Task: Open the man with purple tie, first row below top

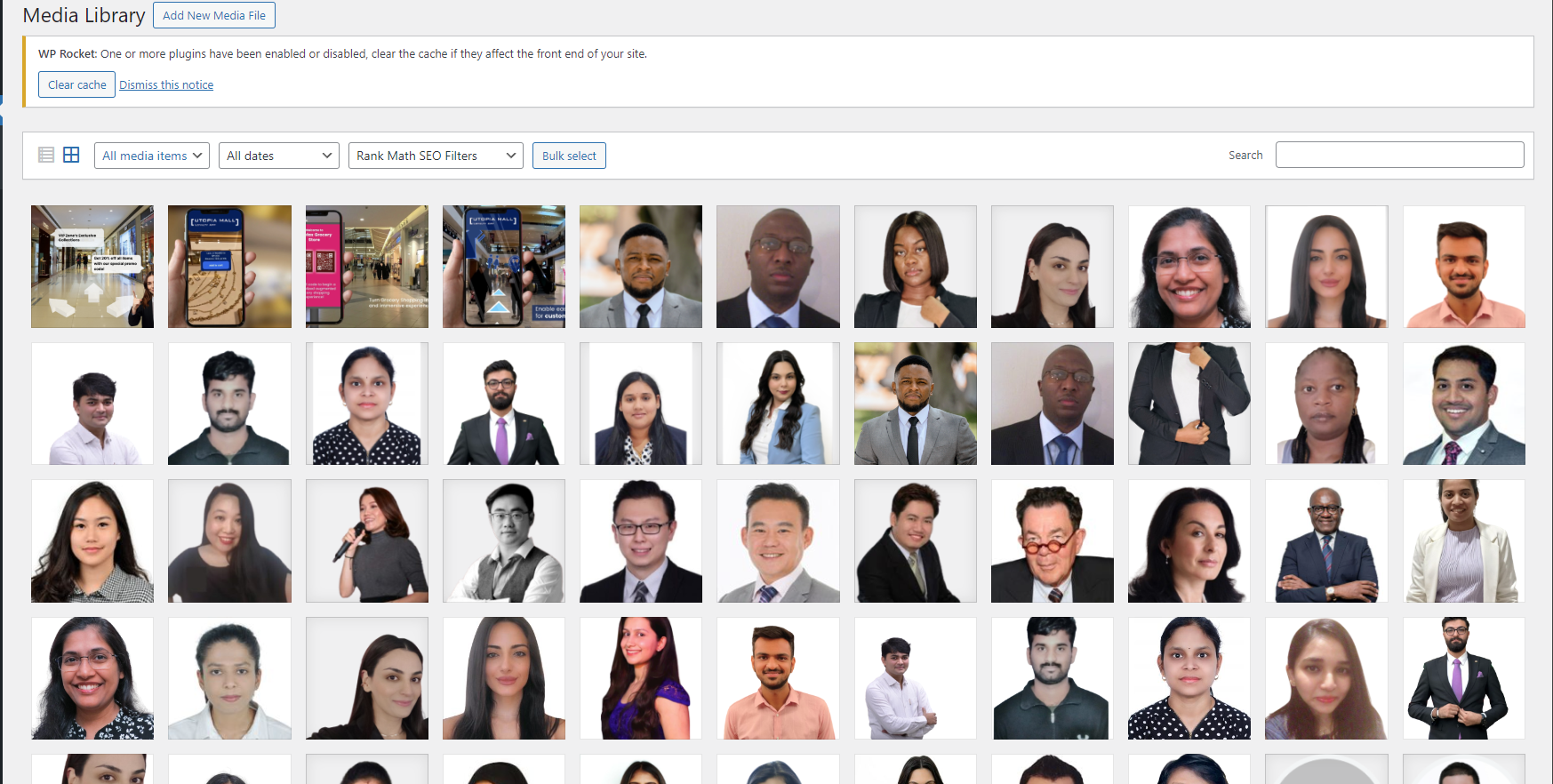Action: (x=504, y=404)
